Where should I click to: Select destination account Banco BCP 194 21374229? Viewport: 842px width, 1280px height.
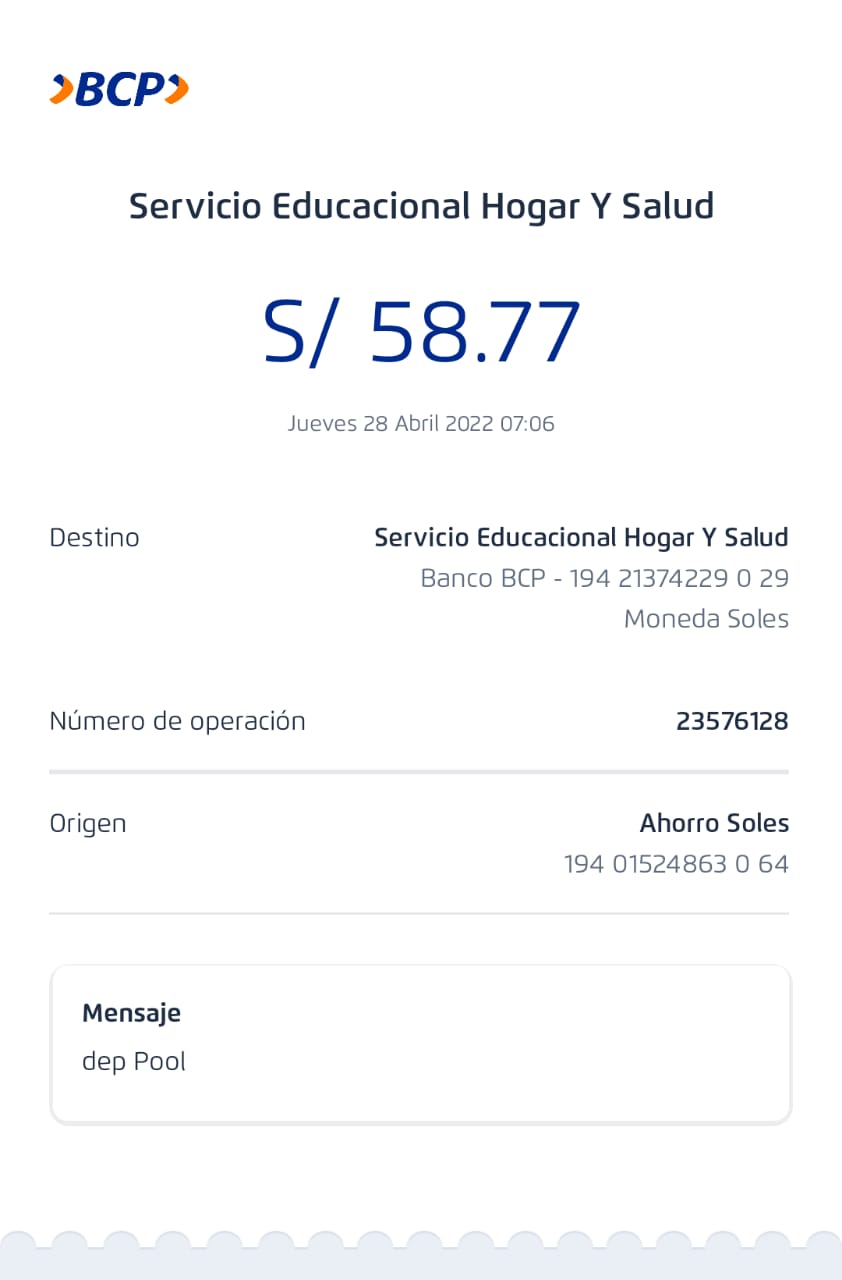point(604,578)
